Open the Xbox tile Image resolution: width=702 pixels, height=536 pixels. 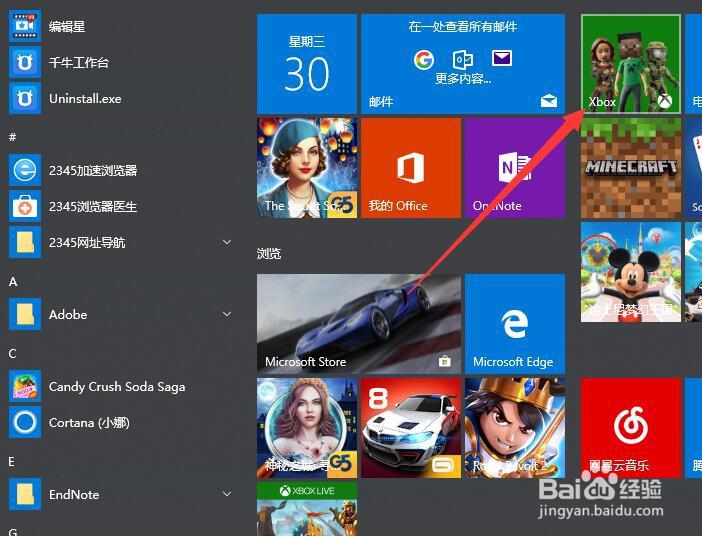tap(631, 64)
